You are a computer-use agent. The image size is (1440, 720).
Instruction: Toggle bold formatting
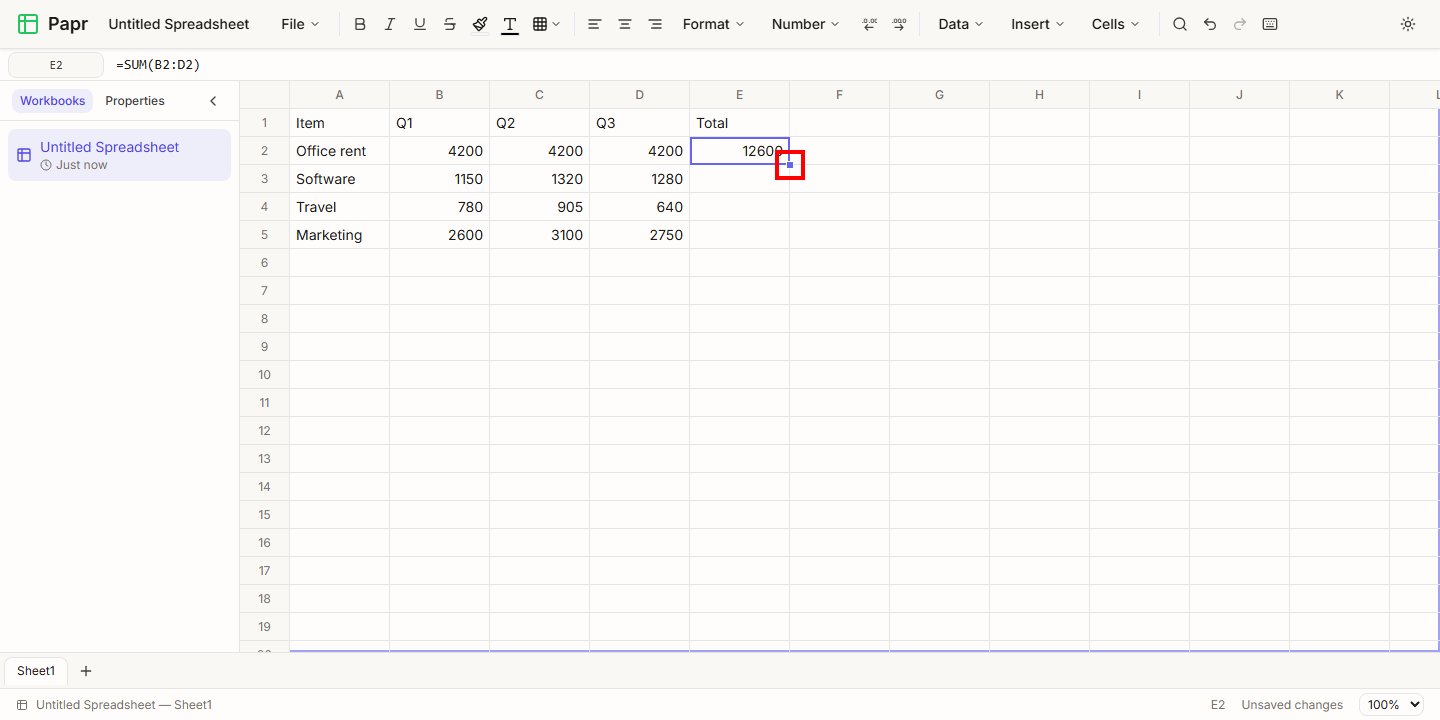tap(360, 24)
